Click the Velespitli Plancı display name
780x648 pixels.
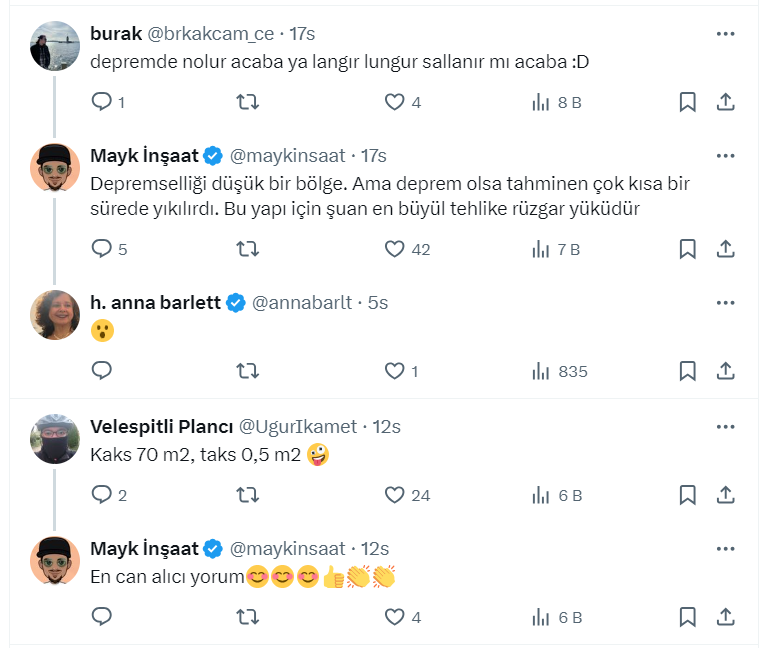pyautogui.click(x=160, y=427)
